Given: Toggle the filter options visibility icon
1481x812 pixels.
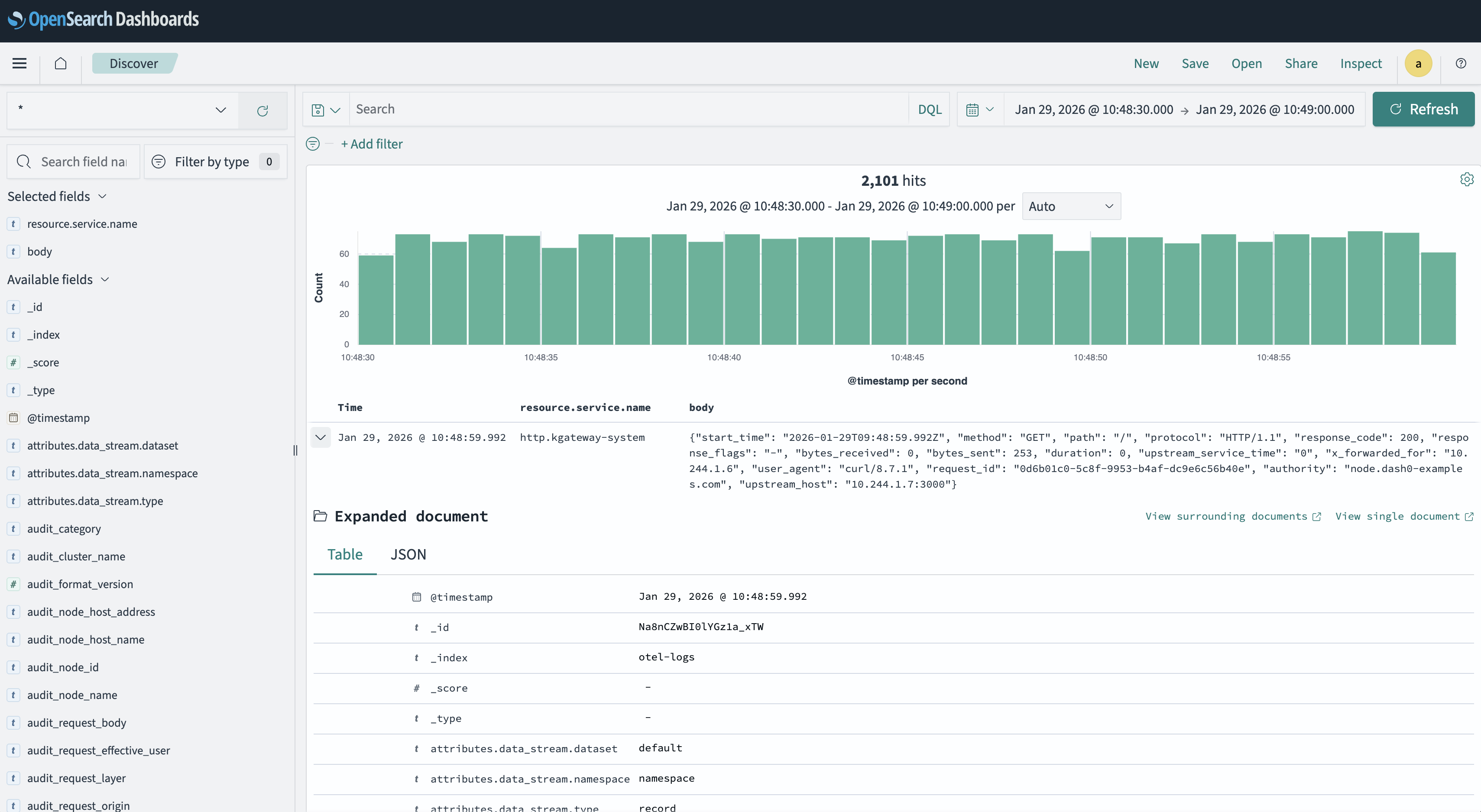Looking at the screenshot, I should (313, 144).
